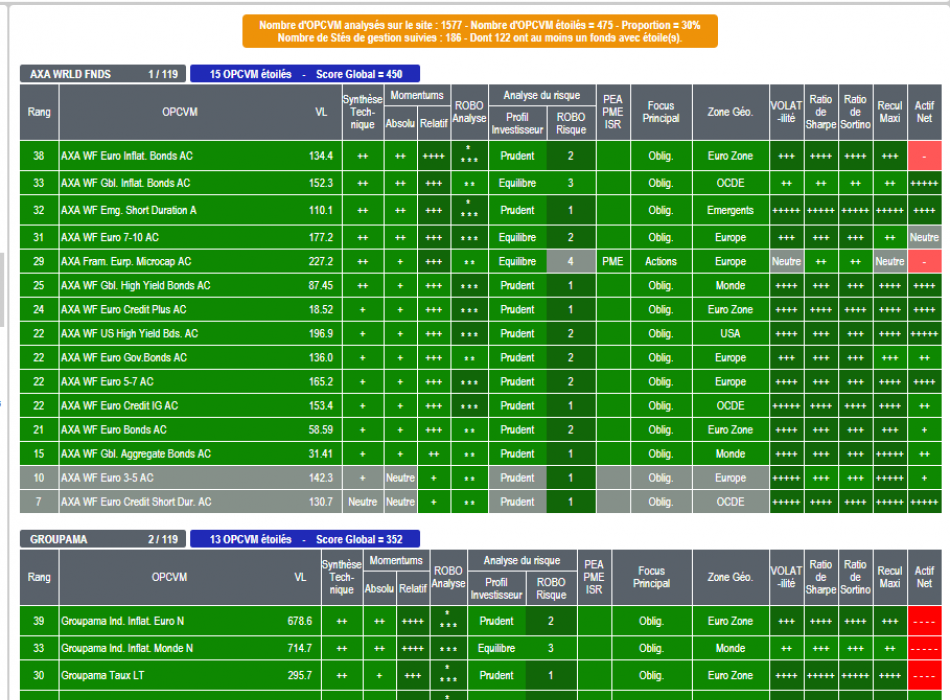
Task: Open fund AXA WF Euro Bonds AC
Action: pos(115,430)
